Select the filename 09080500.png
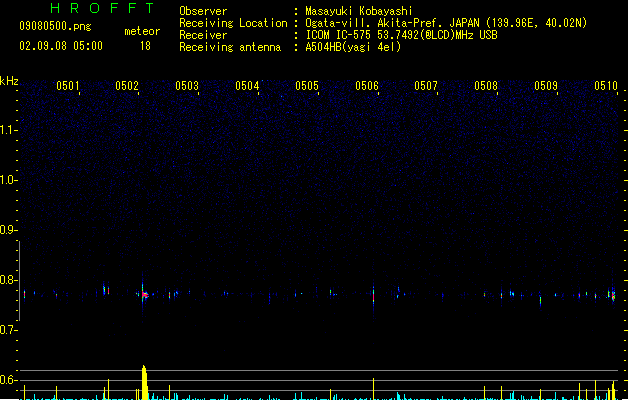629x400 pixels. [x=55, y=26]
